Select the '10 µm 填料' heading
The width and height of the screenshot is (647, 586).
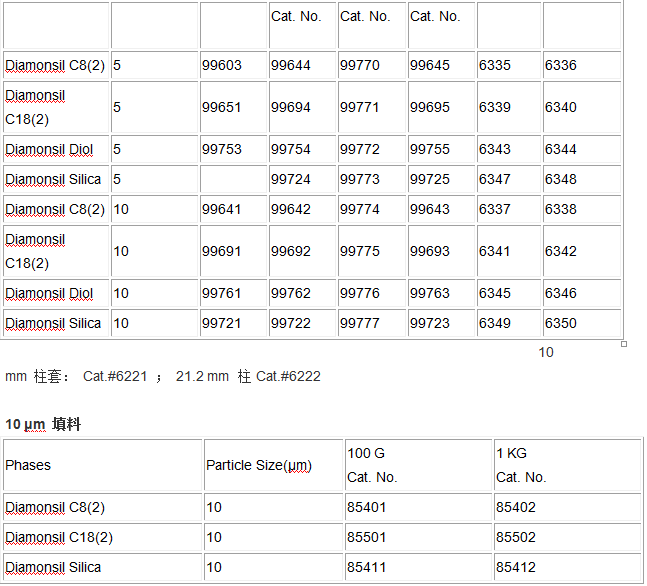pyautogui.click(x=43, y=424)
